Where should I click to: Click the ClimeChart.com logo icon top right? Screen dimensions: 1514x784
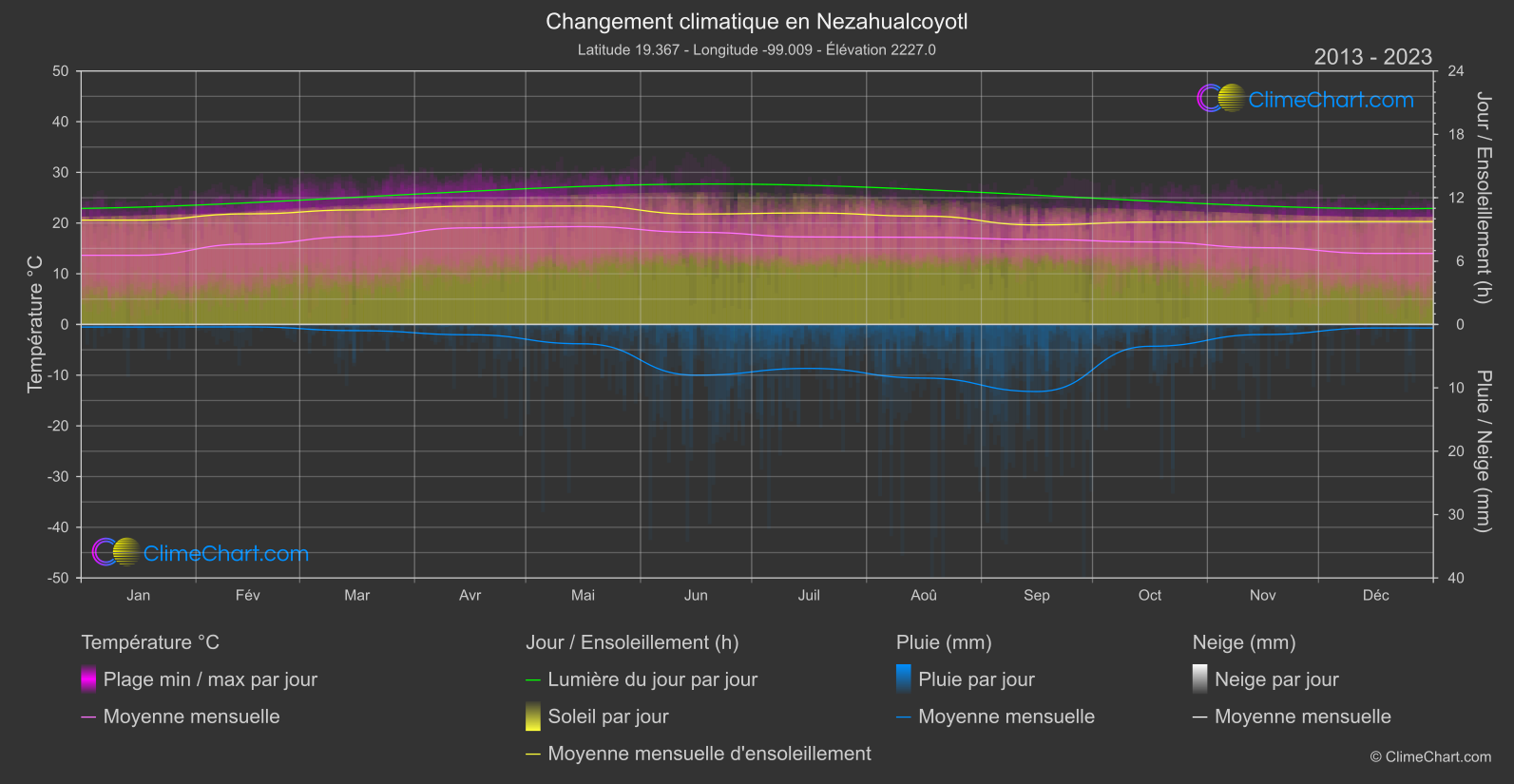(x=1221, y=99)
